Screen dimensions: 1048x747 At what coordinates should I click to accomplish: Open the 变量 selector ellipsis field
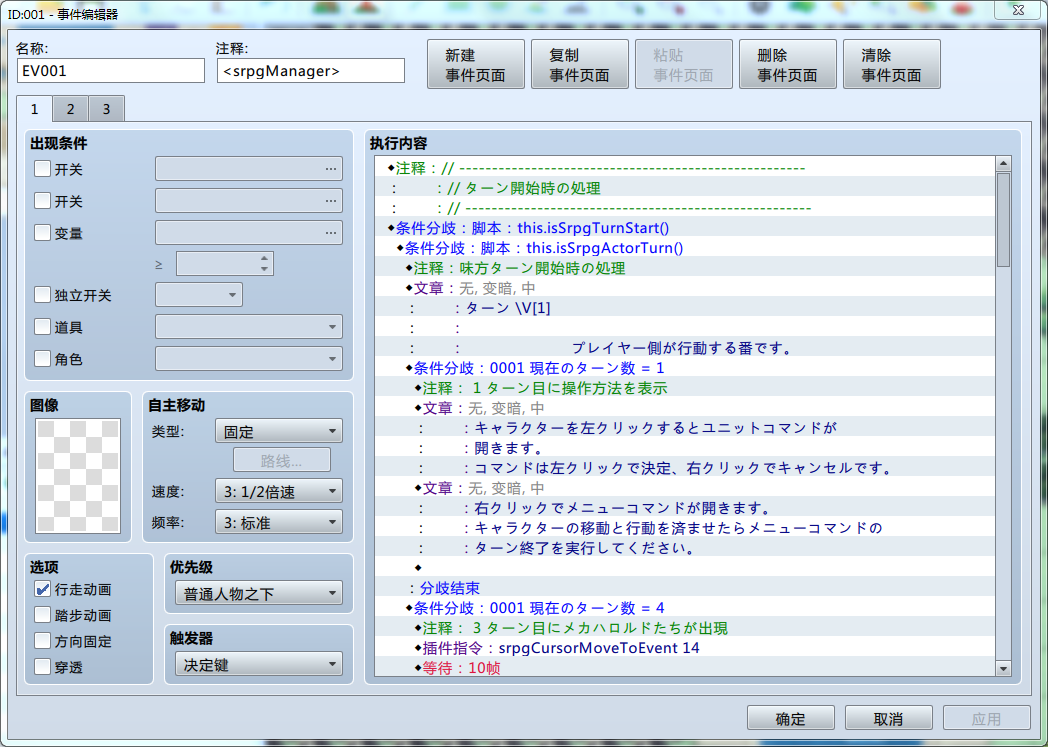(x=249, y=233)
